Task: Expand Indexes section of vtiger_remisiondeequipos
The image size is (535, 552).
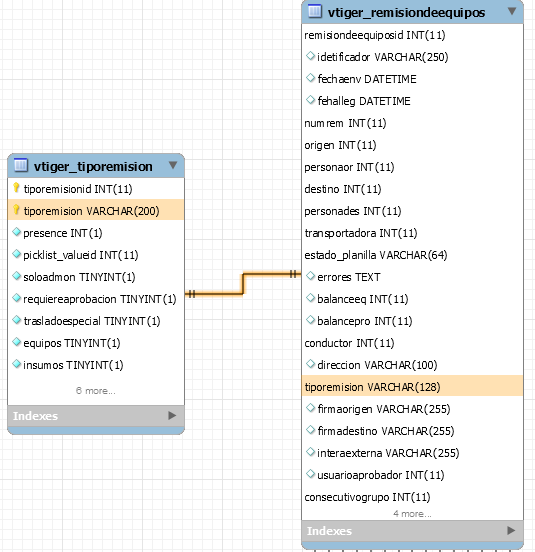Action: (x=511, y=531)
